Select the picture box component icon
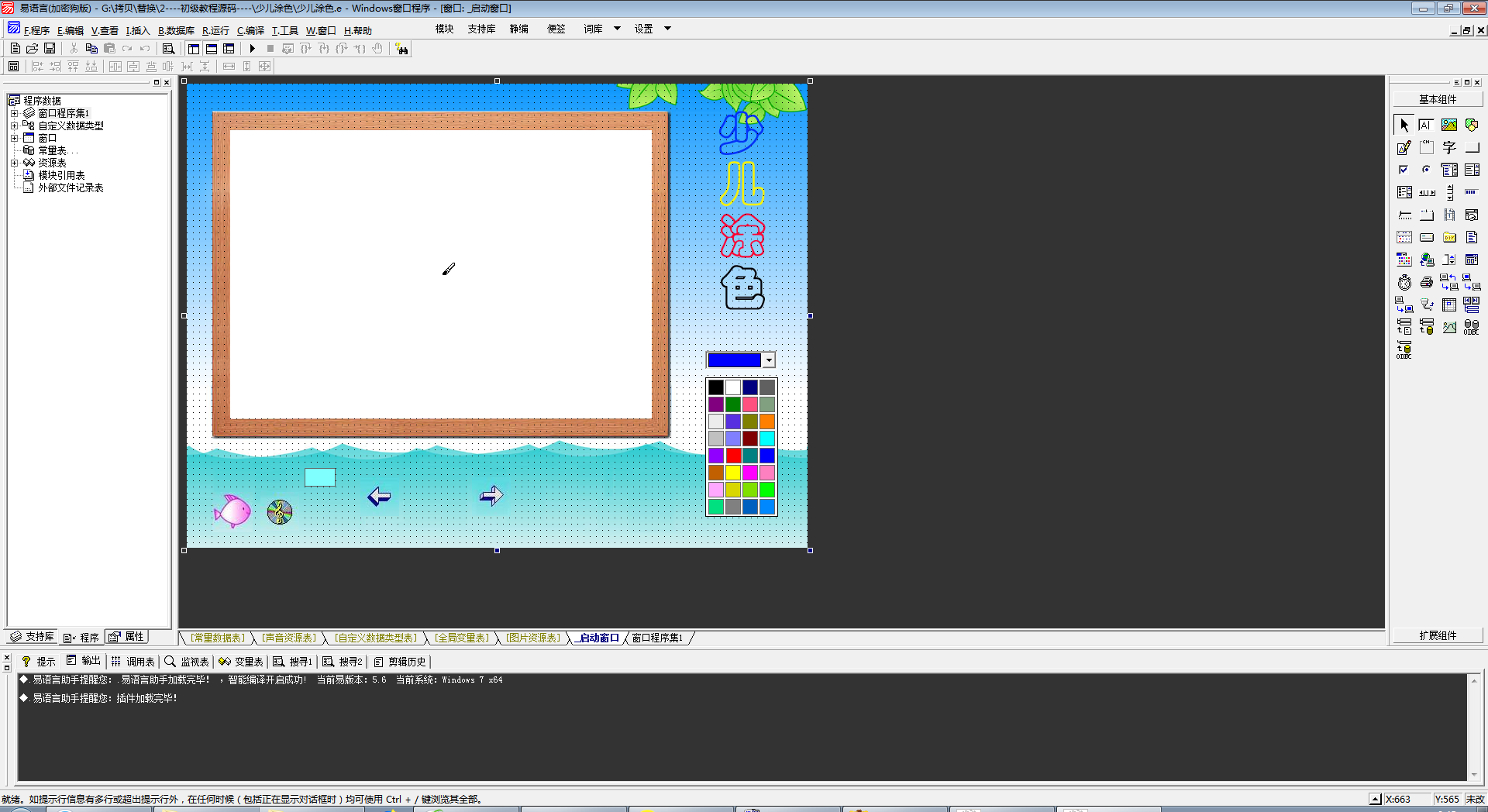The image size is (1488, 812). 1448,125
